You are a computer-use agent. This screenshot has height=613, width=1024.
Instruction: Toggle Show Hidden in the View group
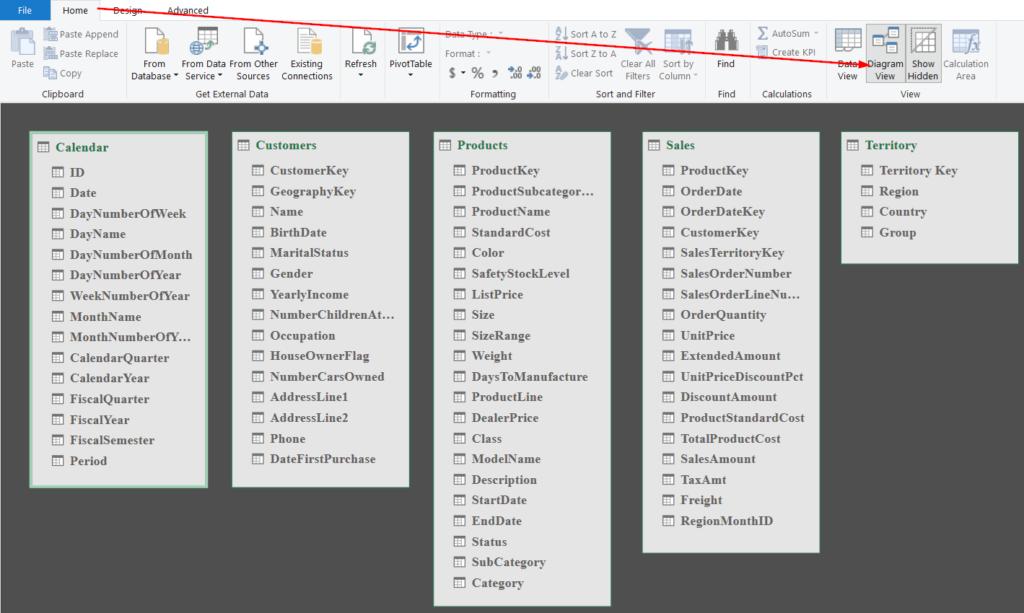pyautogui.click(x=921, y=54)
